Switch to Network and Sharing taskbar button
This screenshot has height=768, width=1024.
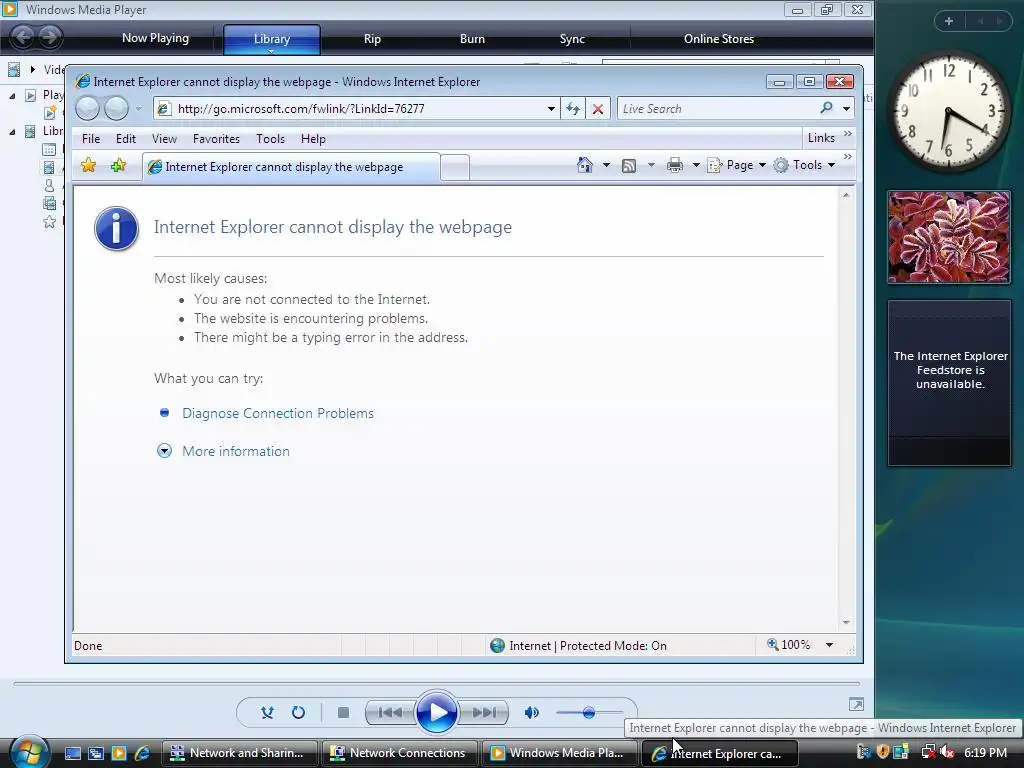coord(240,753)
